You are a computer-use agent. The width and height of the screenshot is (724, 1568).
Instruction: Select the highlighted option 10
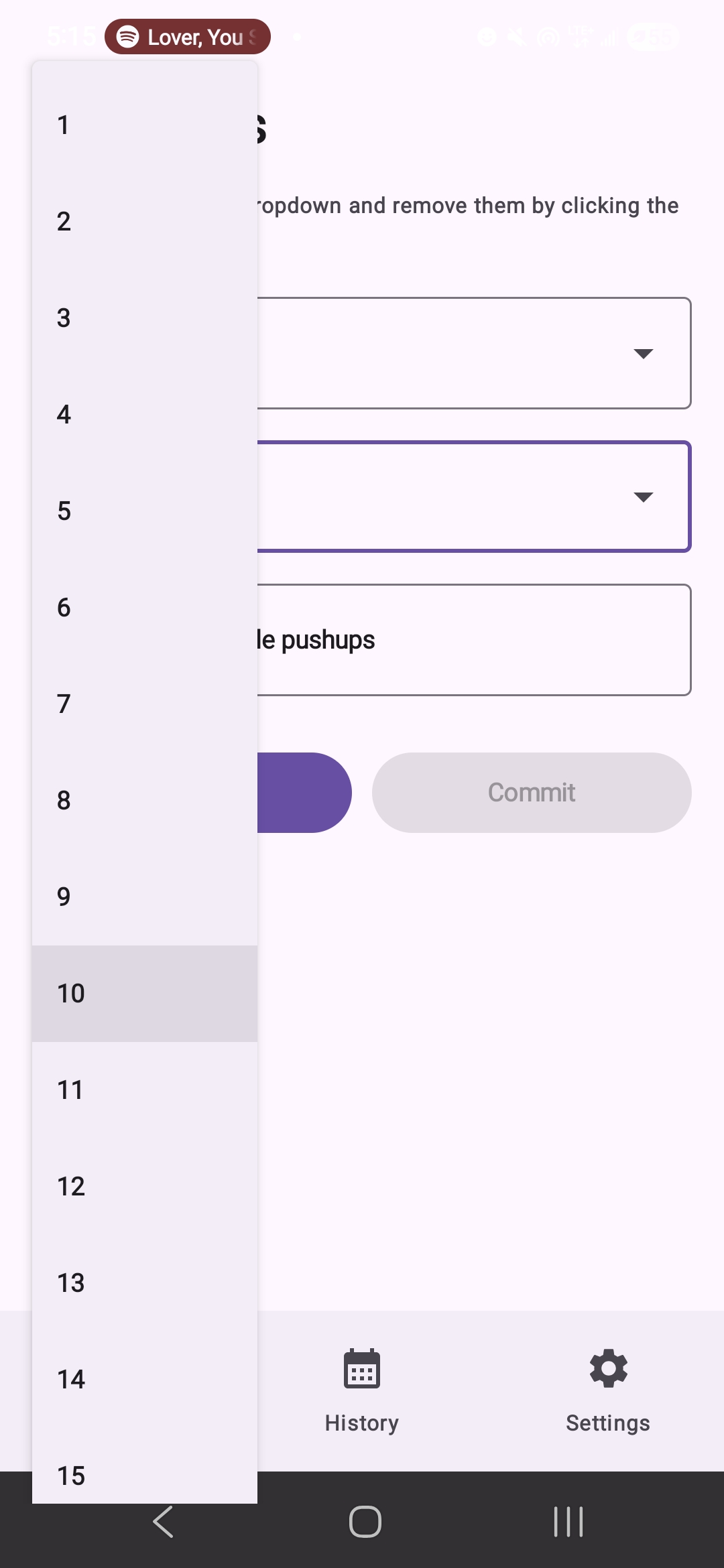point(145,993)
